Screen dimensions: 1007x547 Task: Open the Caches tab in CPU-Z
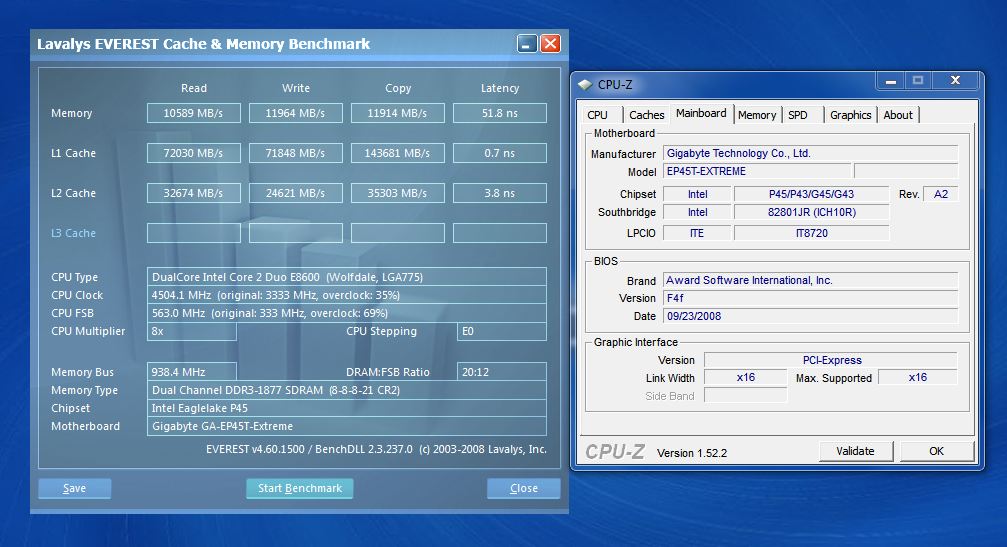click(x=646, y=115)
